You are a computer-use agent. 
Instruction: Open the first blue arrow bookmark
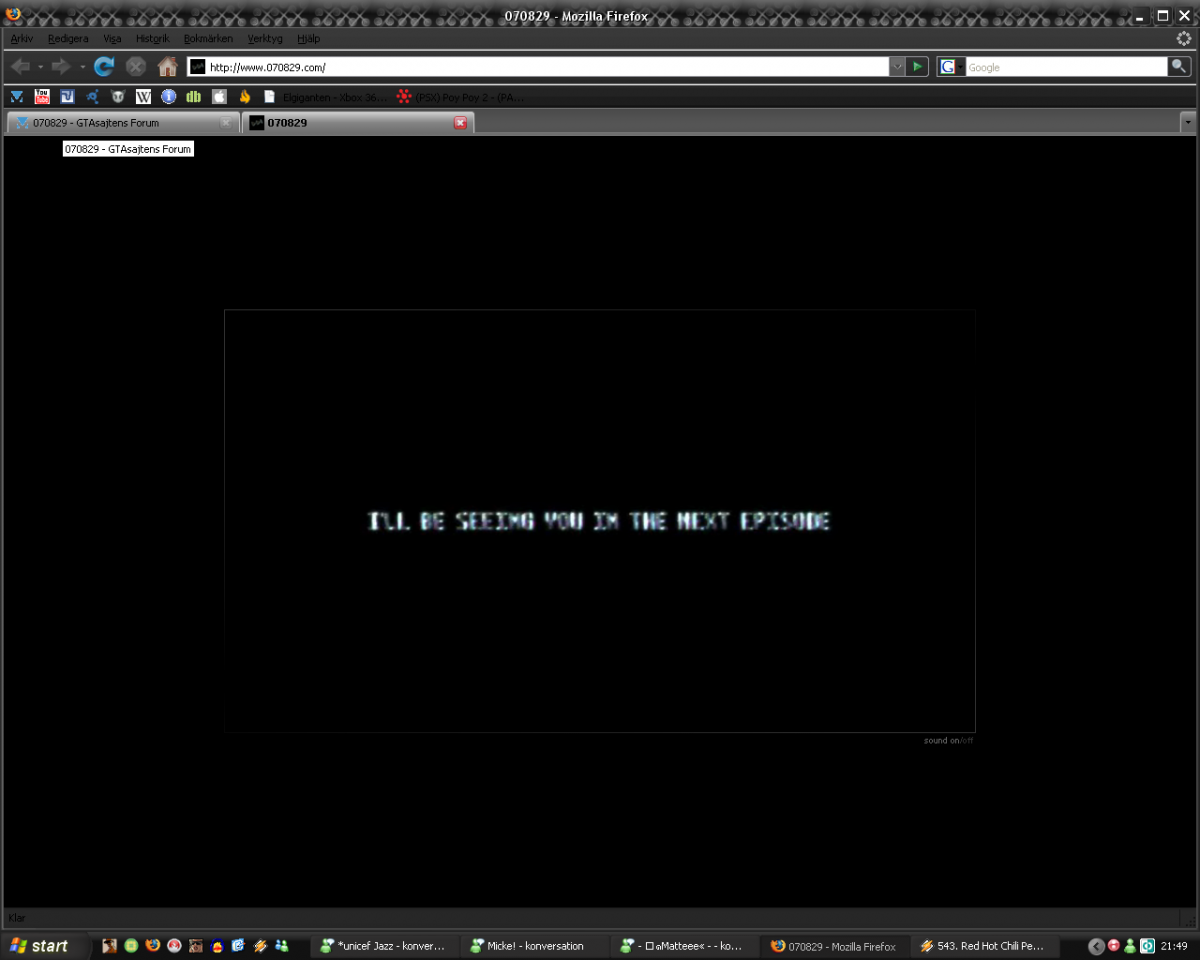(16, 97)
